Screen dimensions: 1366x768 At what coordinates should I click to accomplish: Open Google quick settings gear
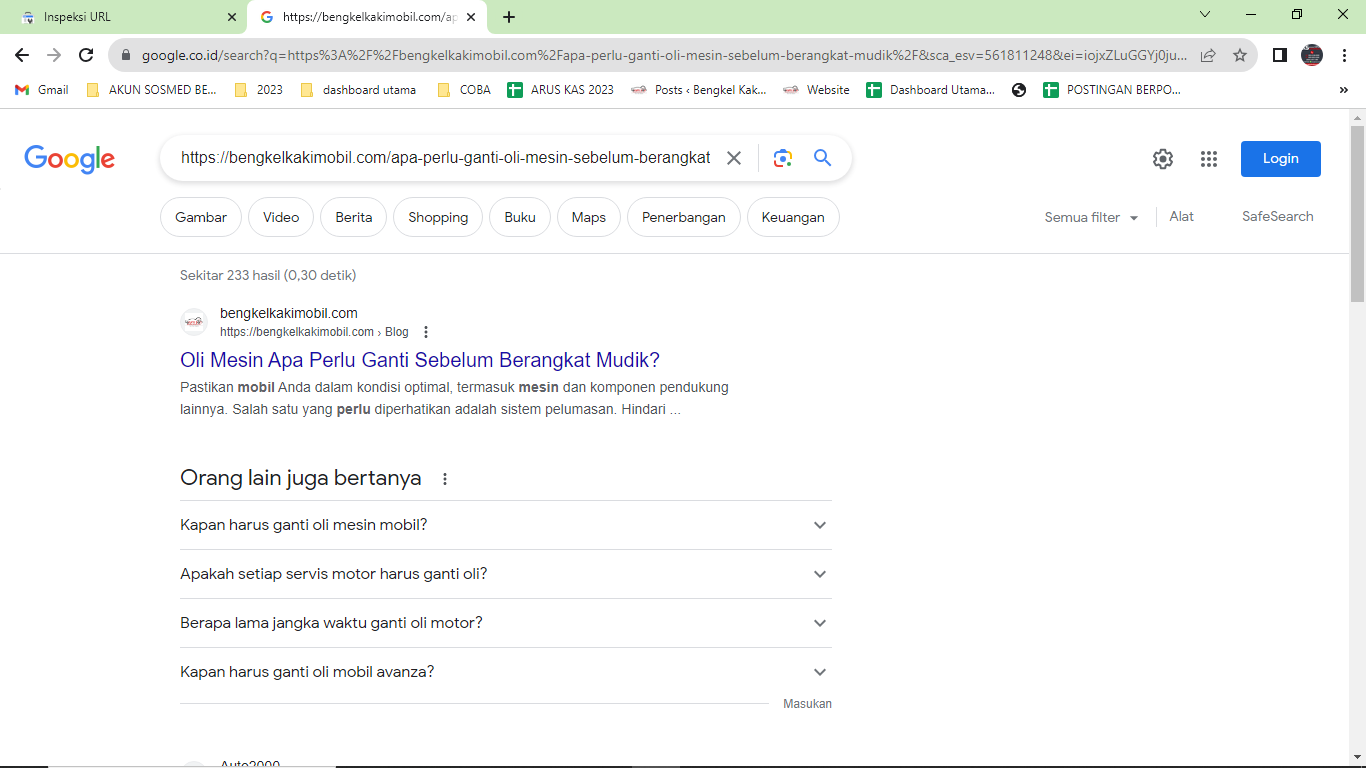click(x=1162, y=159)
